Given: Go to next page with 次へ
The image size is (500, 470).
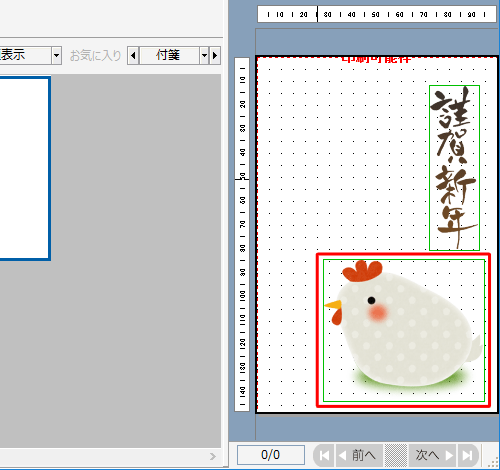Looking at the screenshot, I should [433, 455].
